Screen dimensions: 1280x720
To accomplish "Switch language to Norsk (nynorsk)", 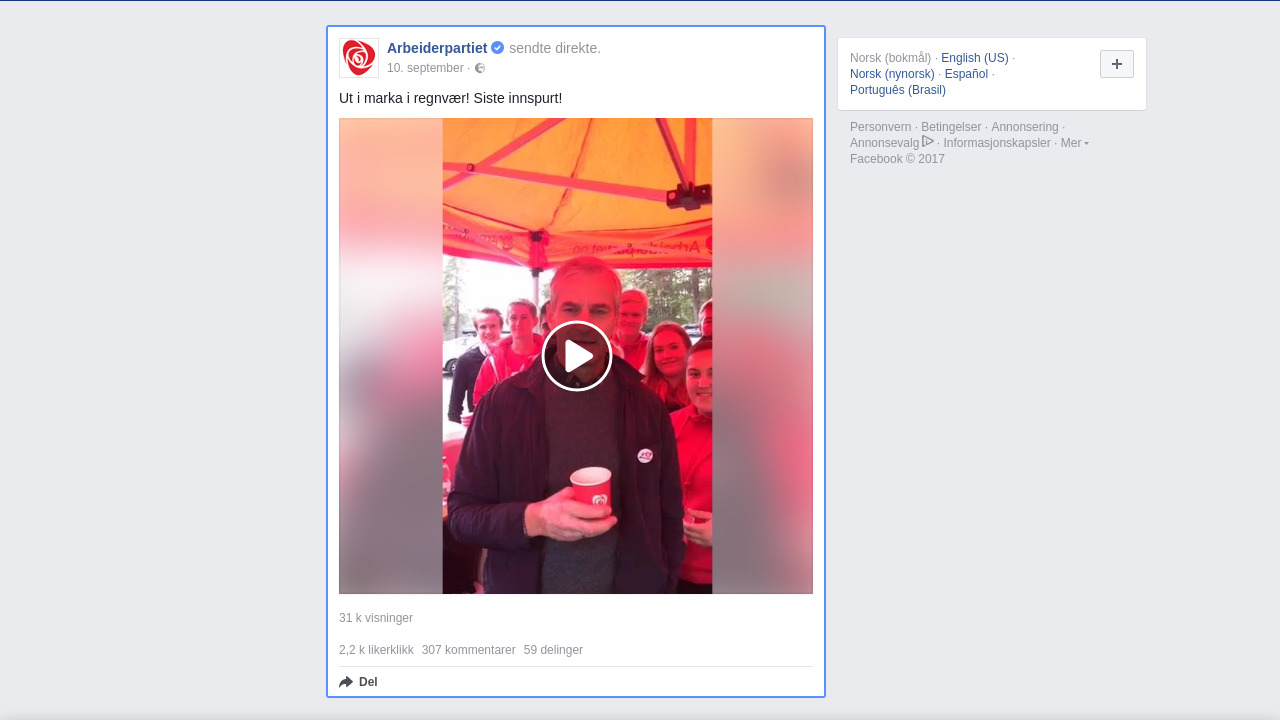I will click(892, 74).
